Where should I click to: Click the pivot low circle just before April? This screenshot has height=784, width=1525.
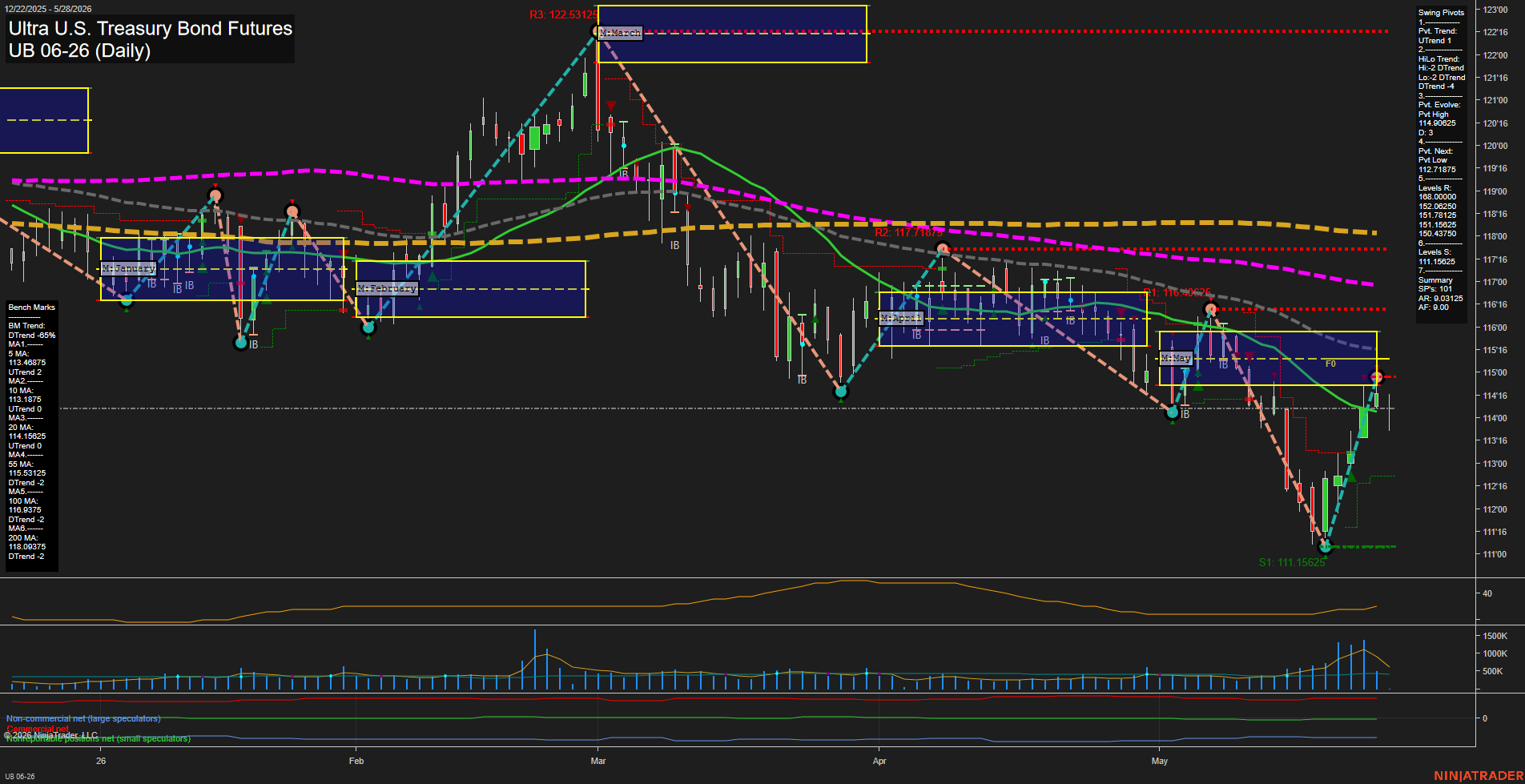[x=841, y=392]
